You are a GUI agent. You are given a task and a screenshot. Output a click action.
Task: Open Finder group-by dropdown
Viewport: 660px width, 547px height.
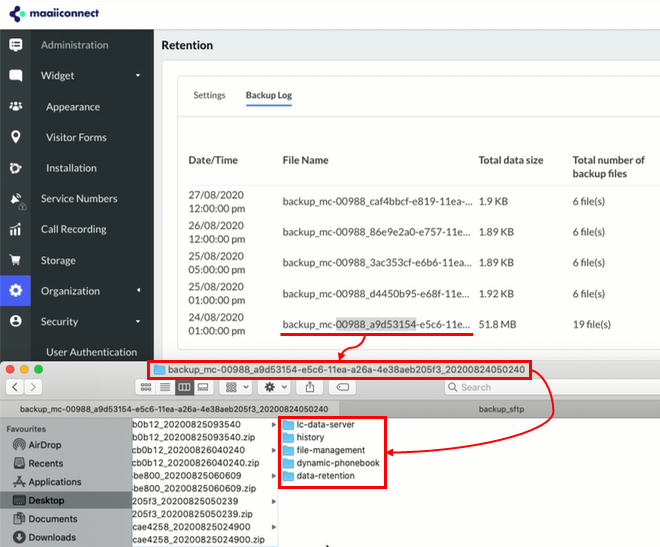[237, 387]
